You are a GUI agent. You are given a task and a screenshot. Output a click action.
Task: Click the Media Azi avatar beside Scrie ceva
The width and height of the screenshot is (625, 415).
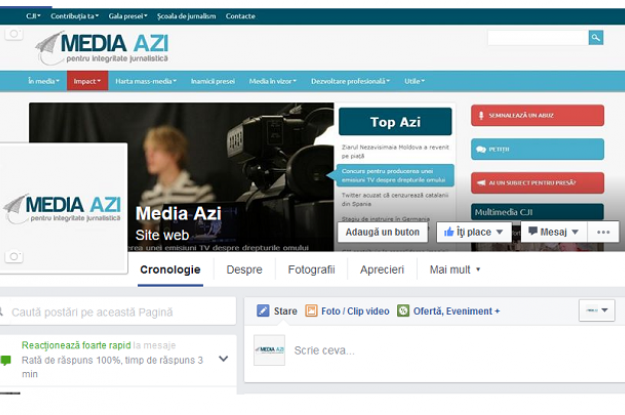[269, 350]
